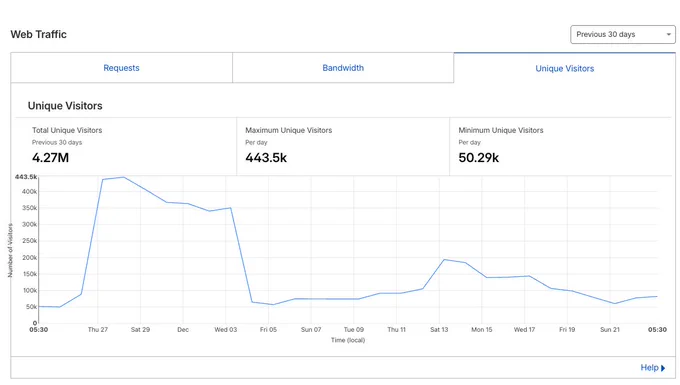
Task: Click the Total Unique Visitors label
Action: pyautogui.click(x=67, y=130)
